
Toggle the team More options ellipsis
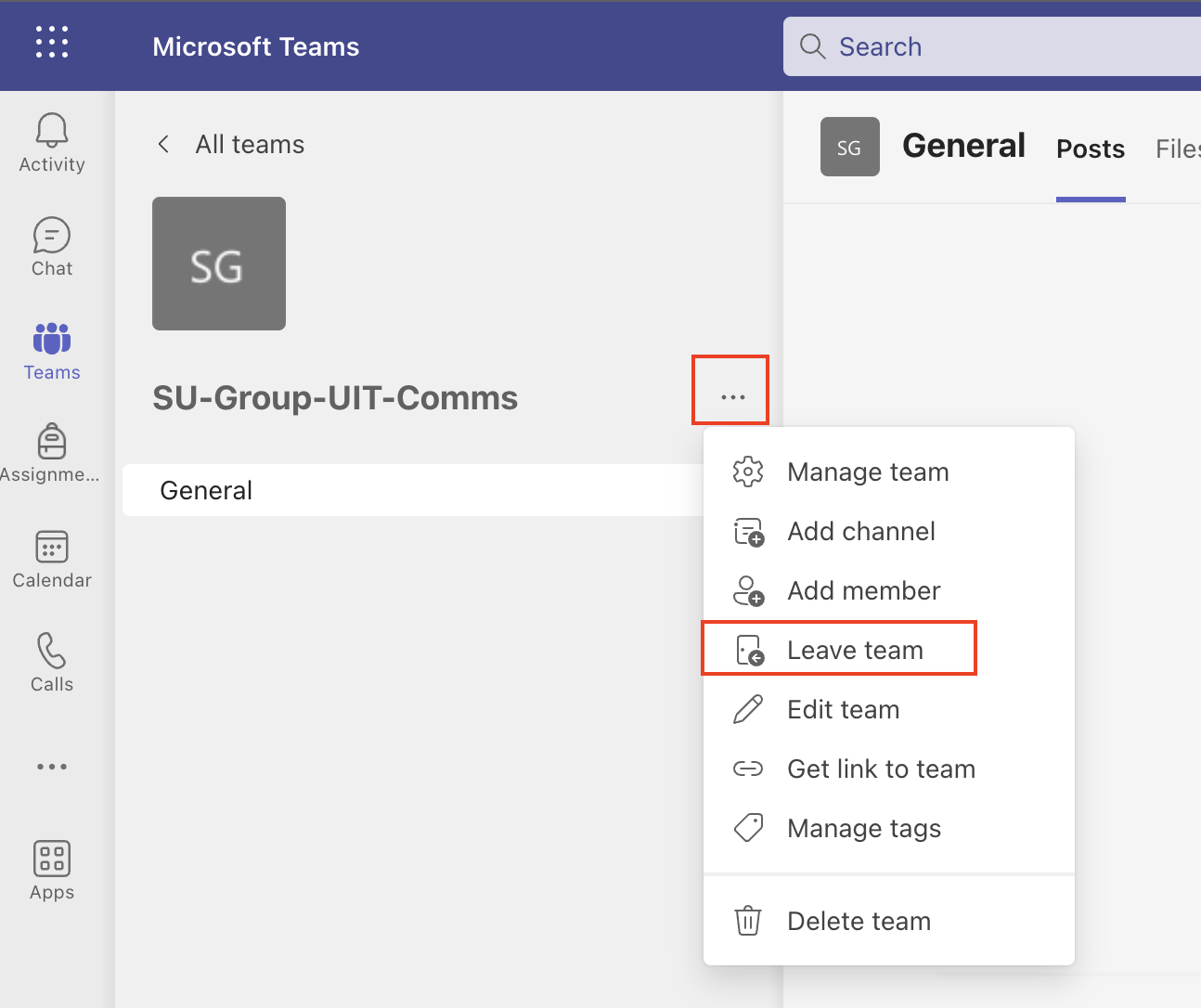(732, 397)
